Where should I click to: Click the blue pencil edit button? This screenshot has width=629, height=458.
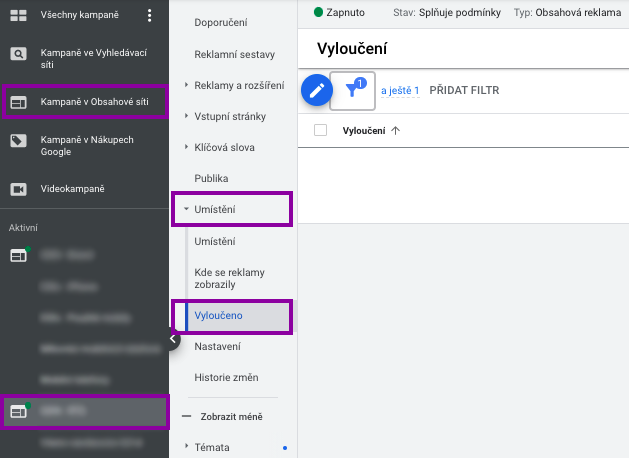point(317,90)
